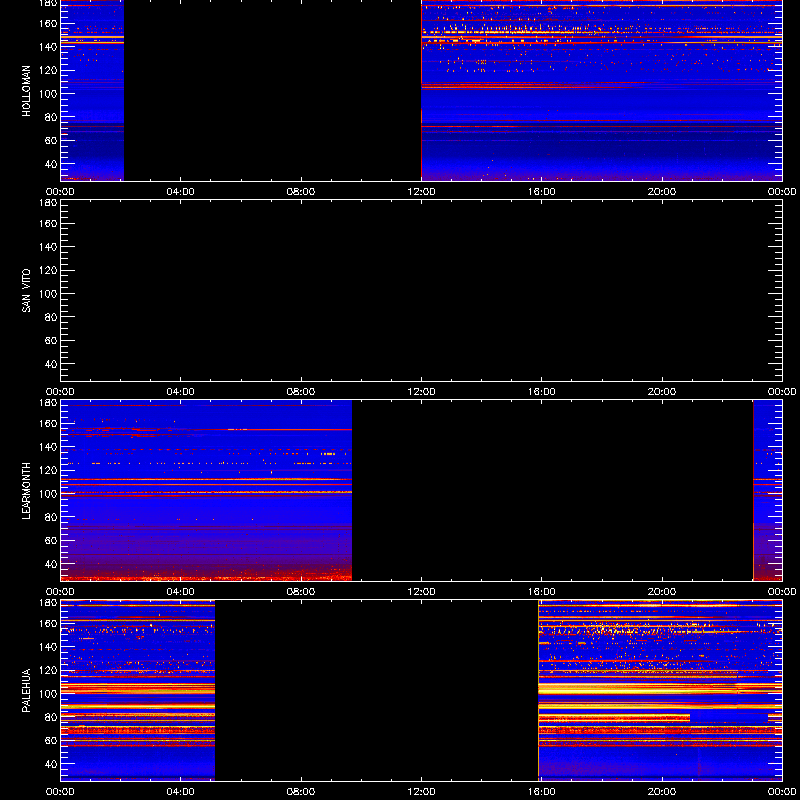Click the LEARMONTH station axis label

coord(27,491)
